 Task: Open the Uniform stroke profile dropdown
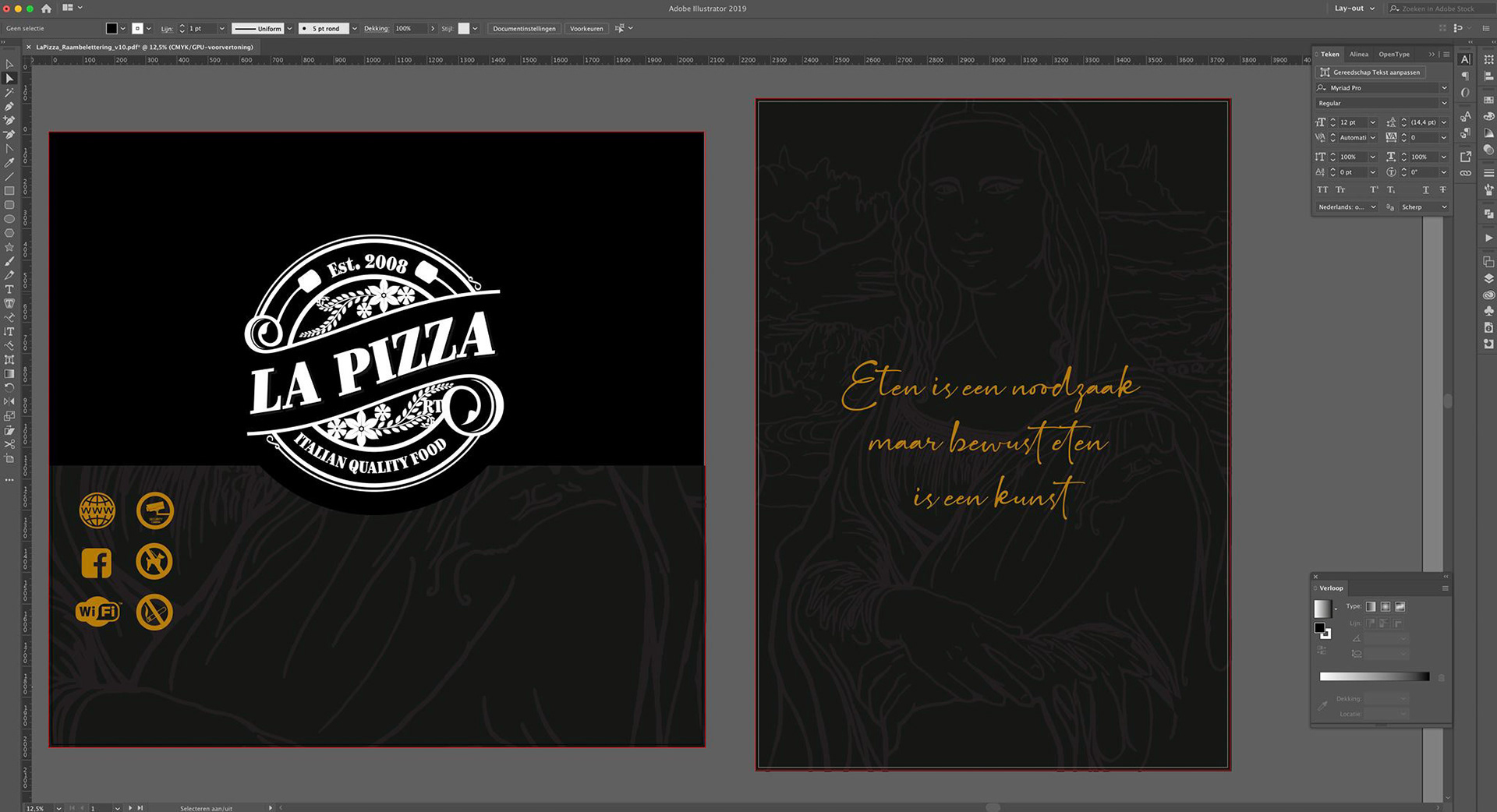[289, 29]
